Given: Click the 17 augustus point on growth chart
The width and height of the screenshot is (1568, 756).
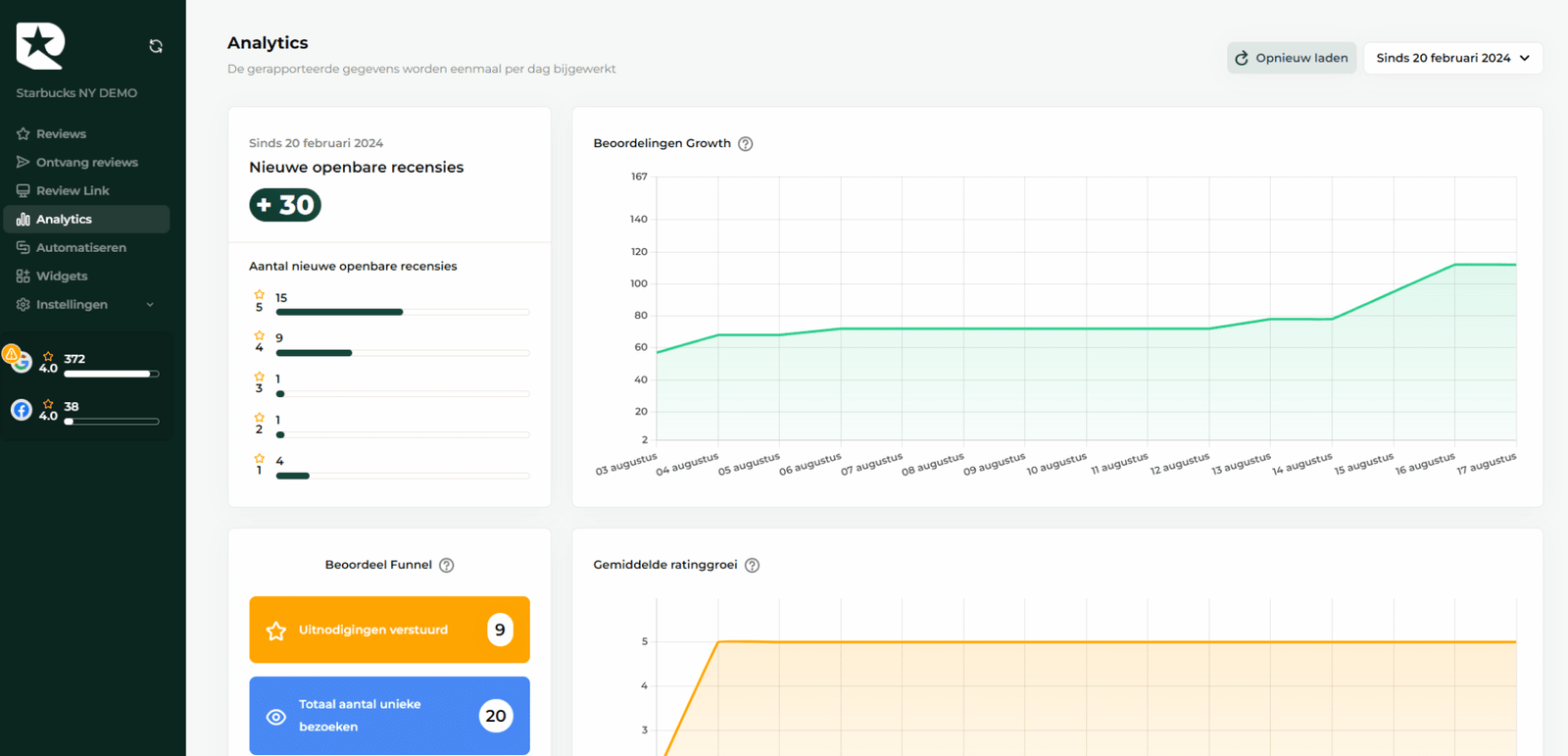Looking at the screenshot, I should tap(1515, 265).
